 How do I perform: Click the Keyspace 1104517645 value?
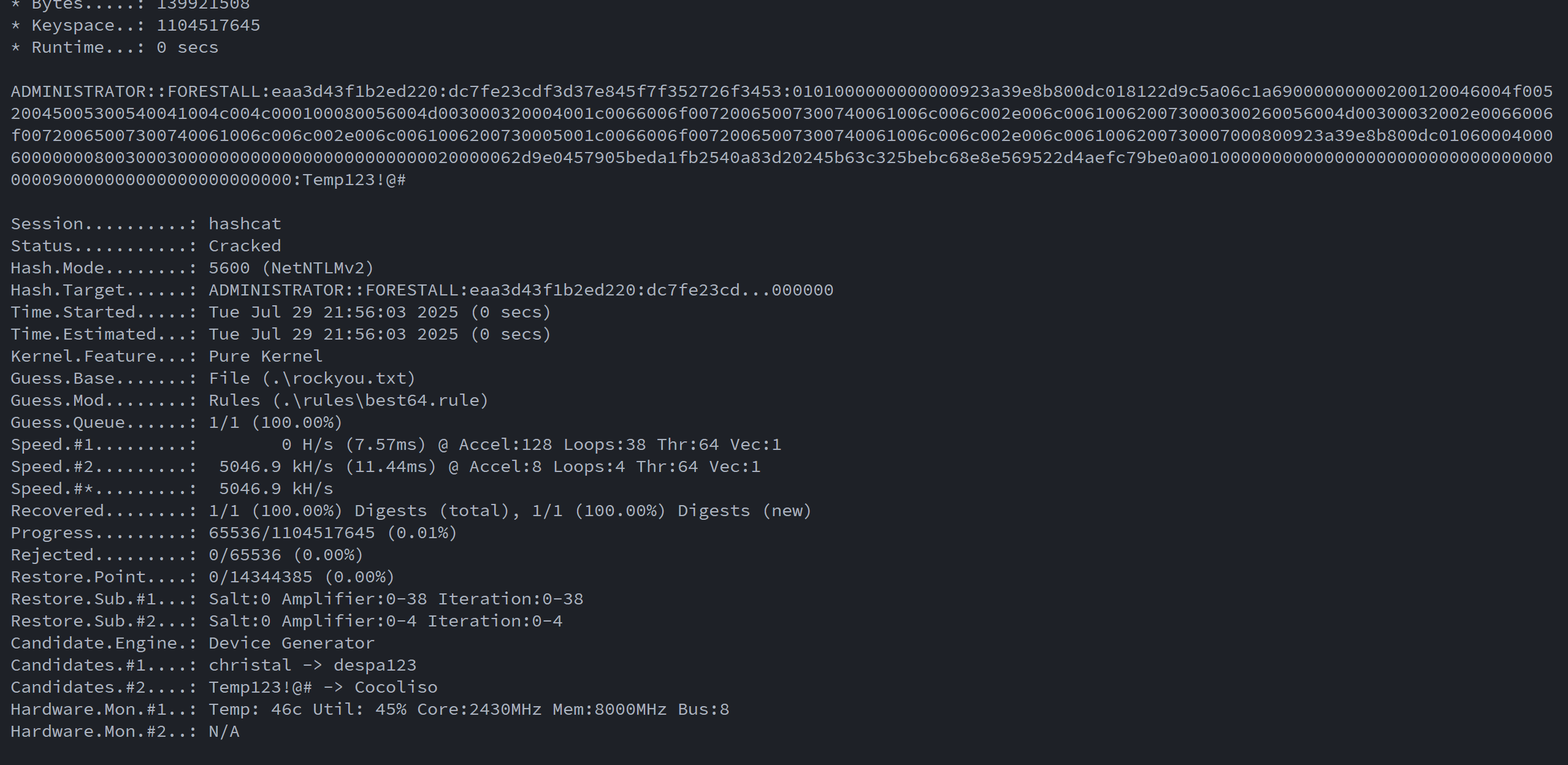click(208, 26)
